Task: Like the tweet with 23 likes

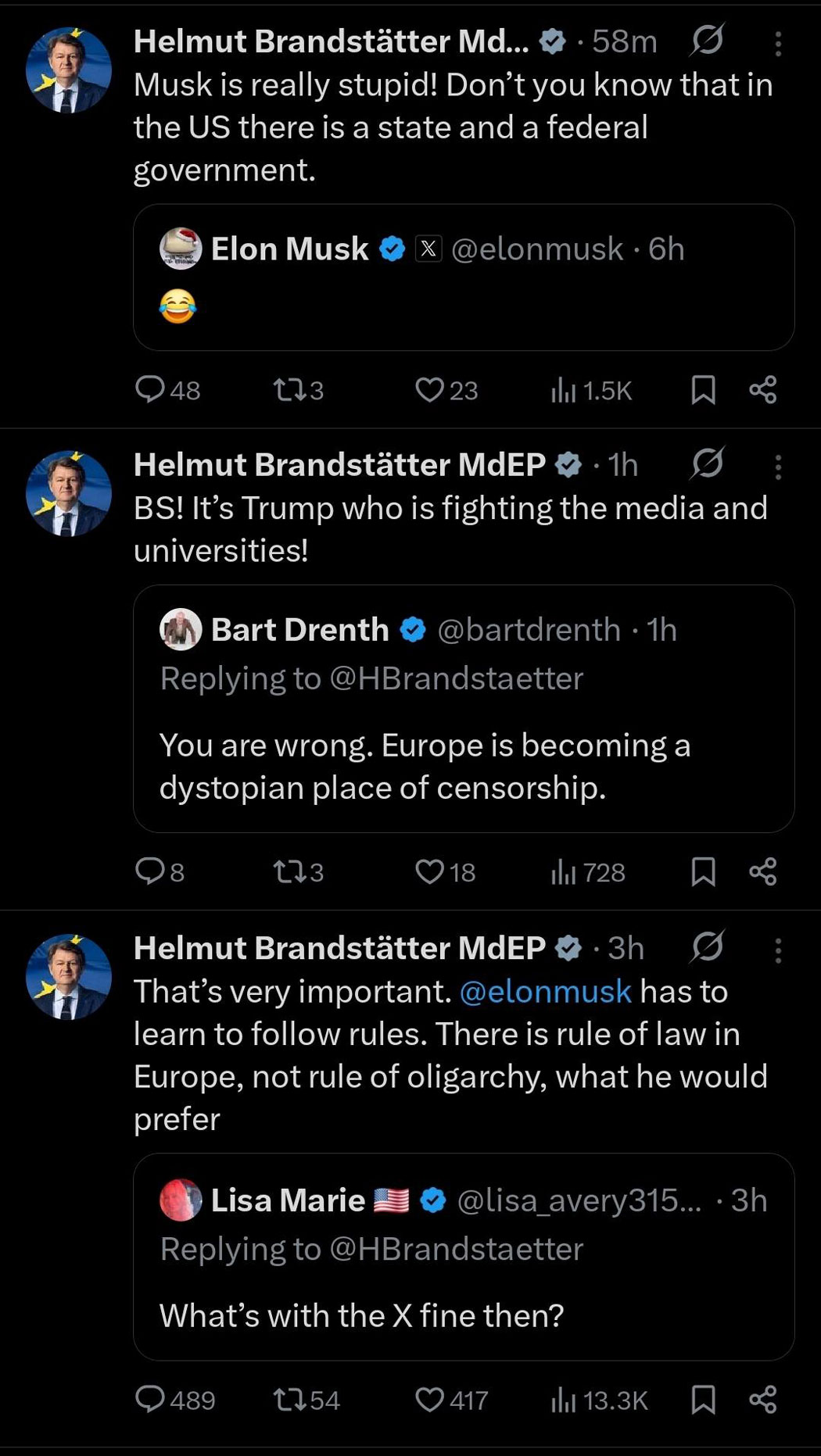Action: 428,389
